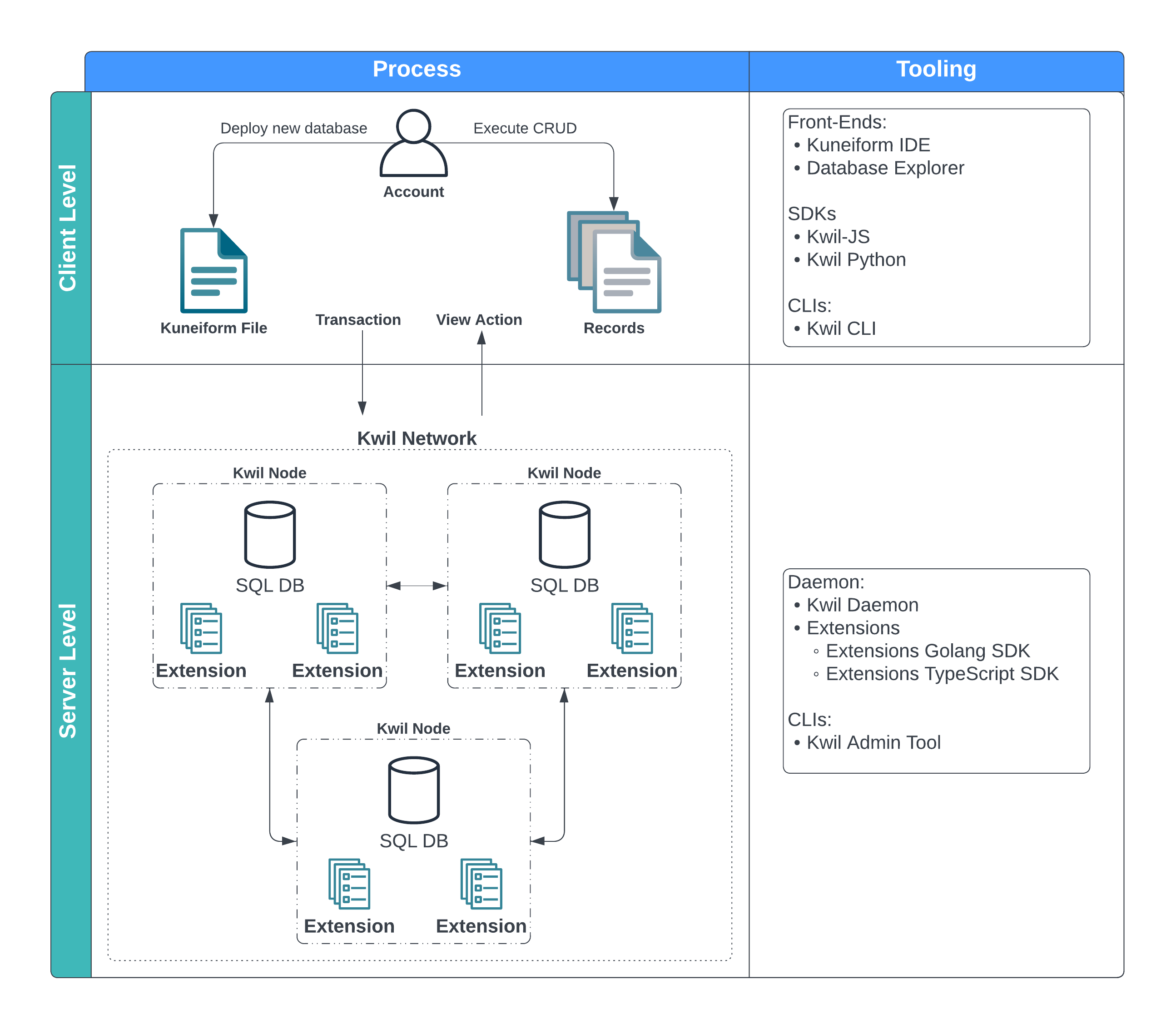The height and width of the screenshot is (1029, 1176).
Task: Click 'Kwil Daemon' list item
Action: click(x=862, y=605)
